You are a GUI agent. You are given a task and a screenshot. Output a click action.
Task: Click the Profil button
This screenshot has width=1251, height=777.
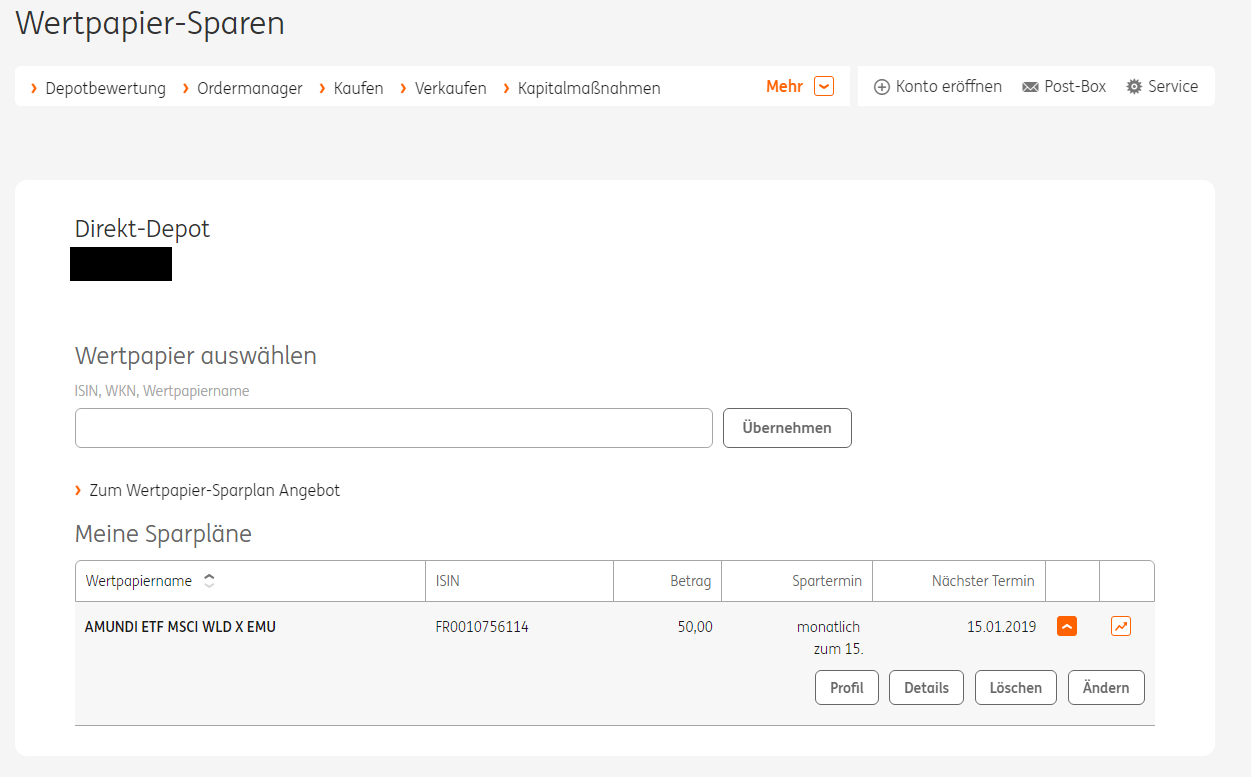[x=847, y=688]
